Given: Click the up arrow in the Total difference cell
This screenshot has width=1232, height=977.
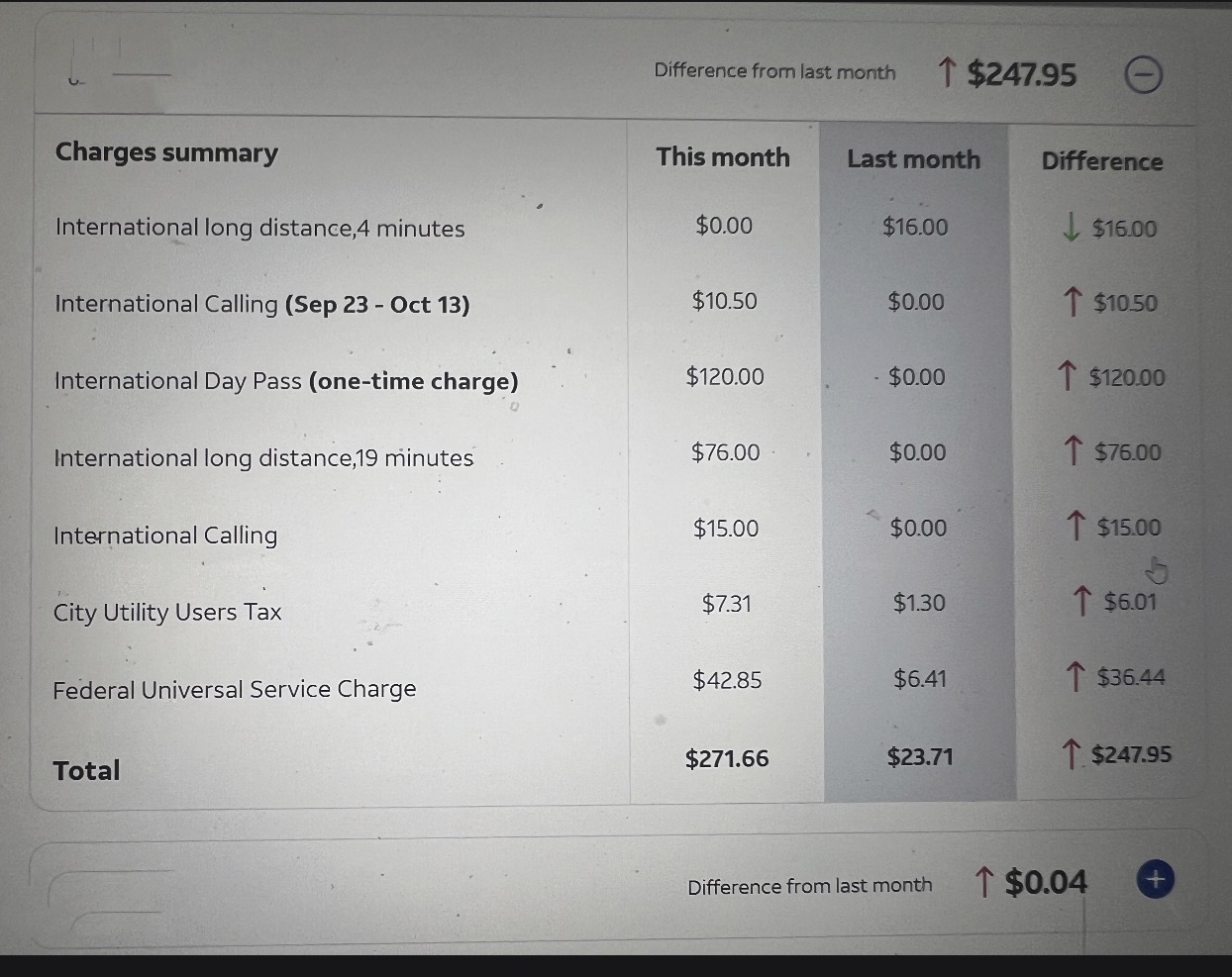Looking at the screenshot, I should point(1071,755).
